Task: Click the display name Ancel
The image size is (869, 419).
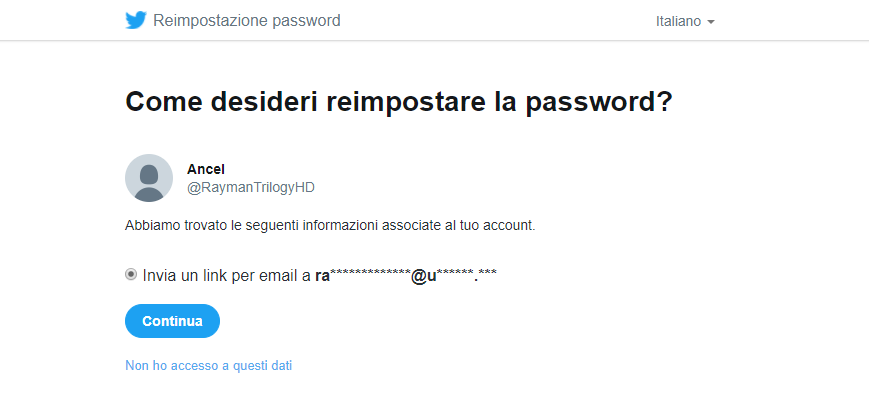Action: coord(206,169)
